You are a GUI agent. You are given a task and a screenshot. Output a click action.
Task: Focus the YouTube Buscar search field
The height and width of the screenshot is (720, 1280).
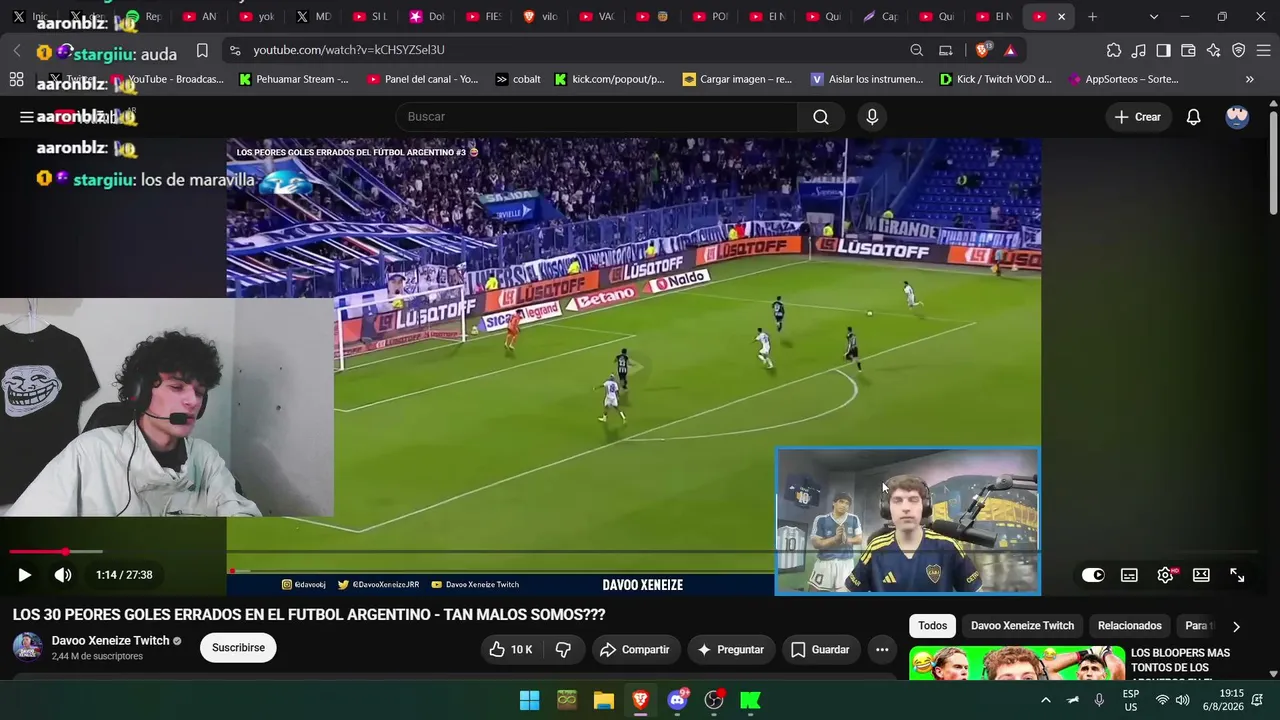598,117
